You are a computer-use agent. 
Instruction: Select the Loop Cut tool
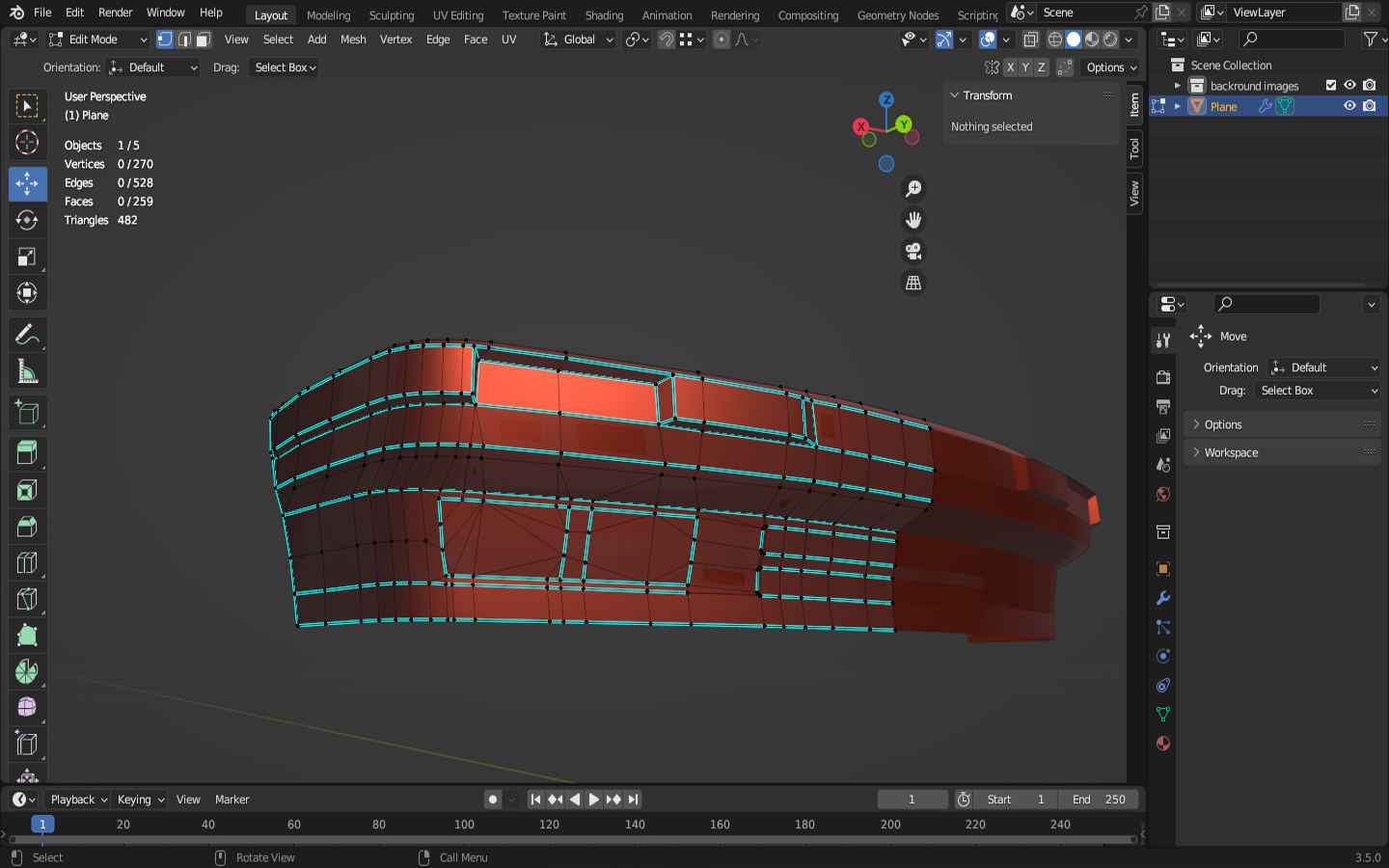(x=27, y=562)
